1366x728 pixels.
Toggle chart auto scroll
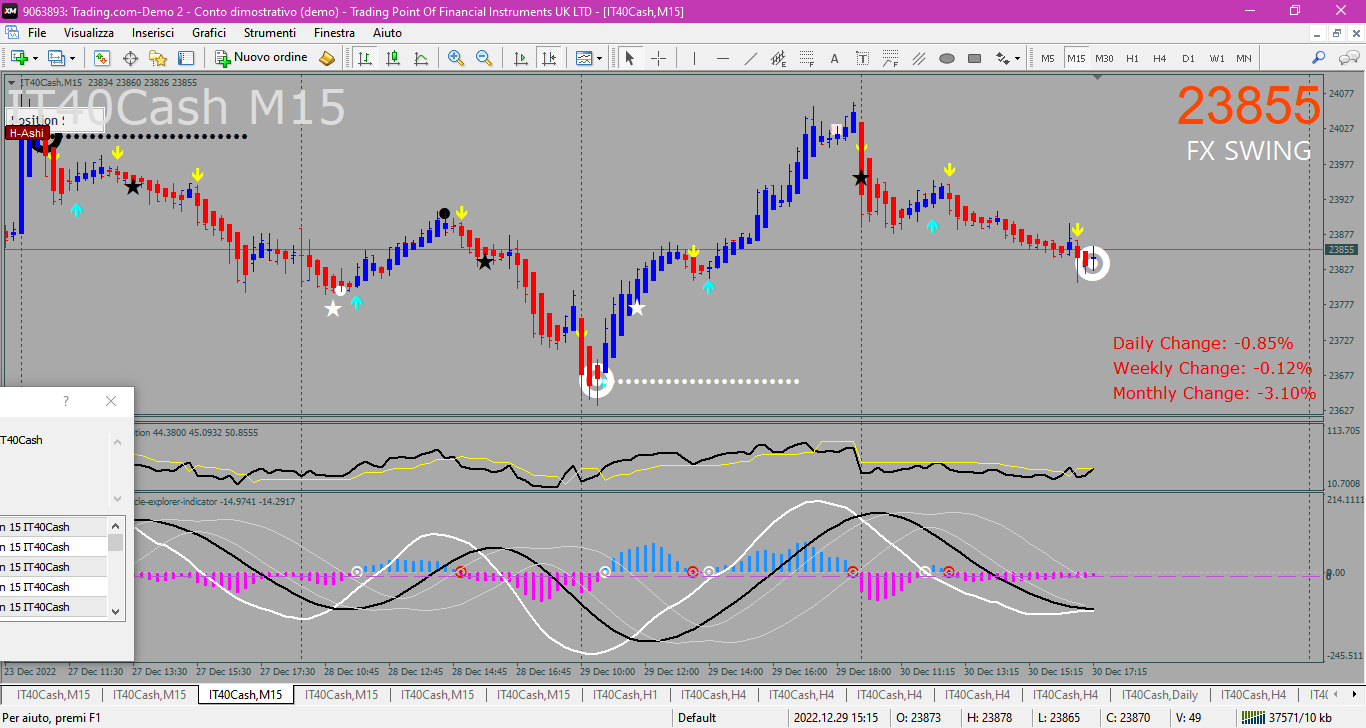pyautogui.click(x=520, y=58)
